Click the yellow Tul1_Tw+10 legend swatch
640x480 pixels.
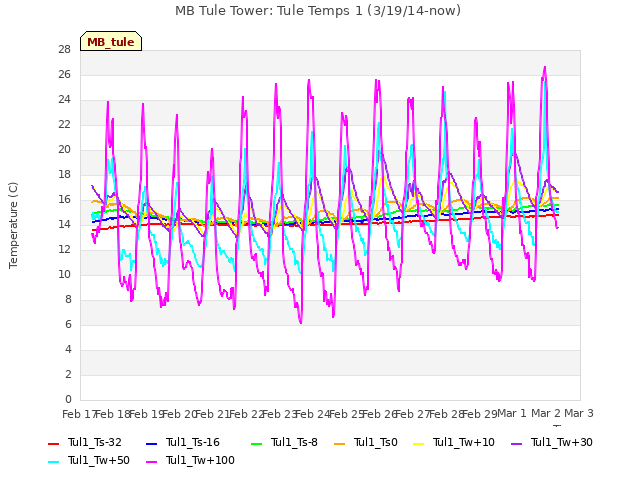(x=419, y=444)
